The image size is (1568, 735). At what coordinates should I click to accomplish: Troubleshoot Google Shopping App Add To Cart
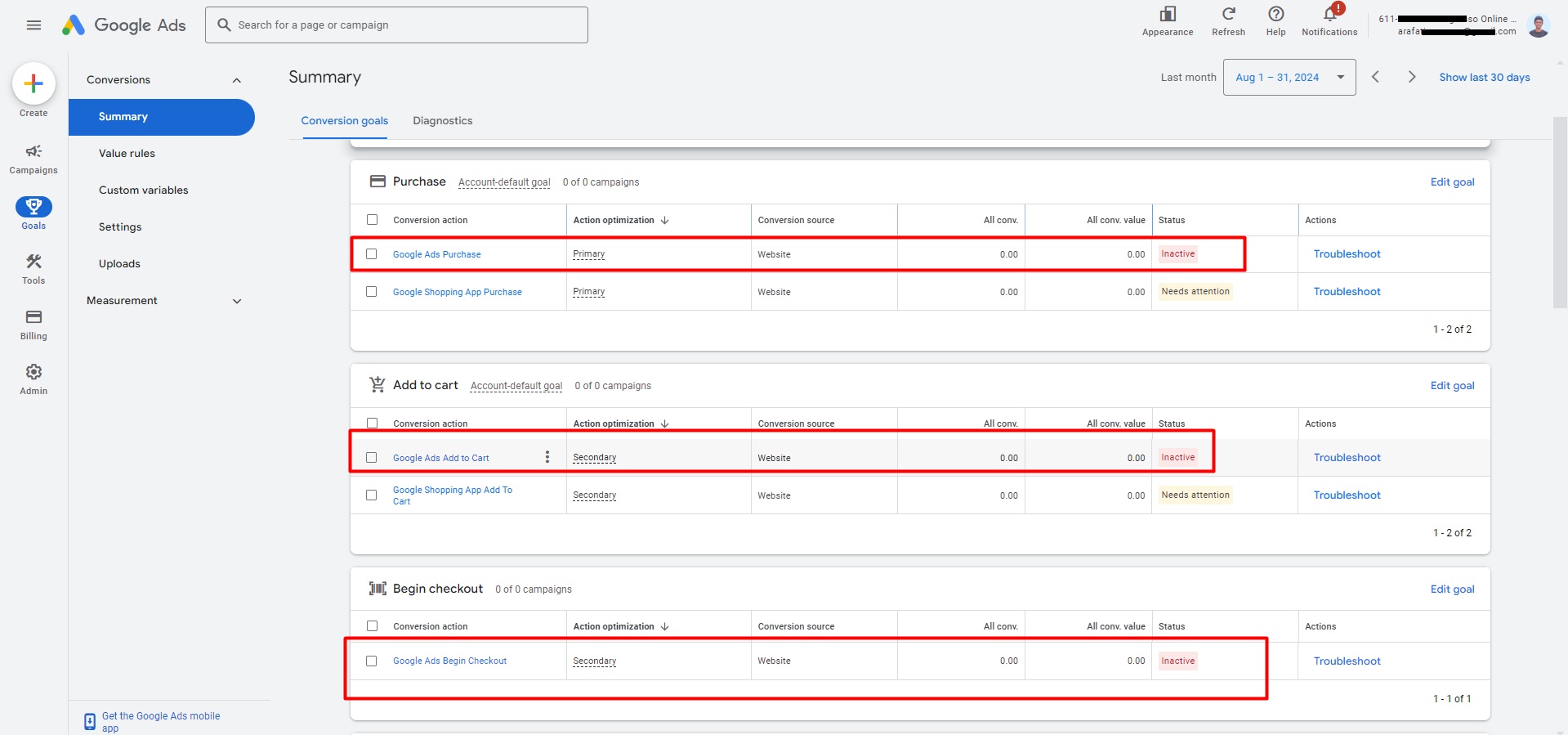pyautogui.click(x=1347, y=495)
